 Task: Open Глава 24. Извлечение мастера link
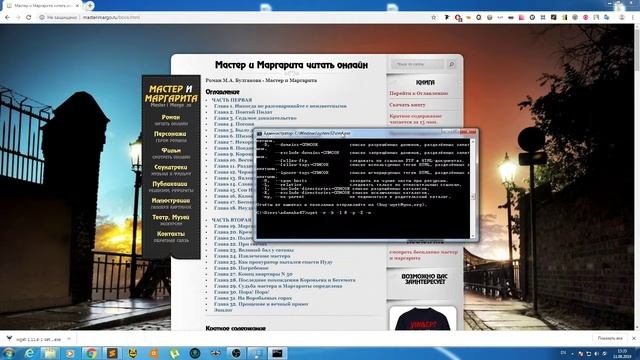pos(252,256)
